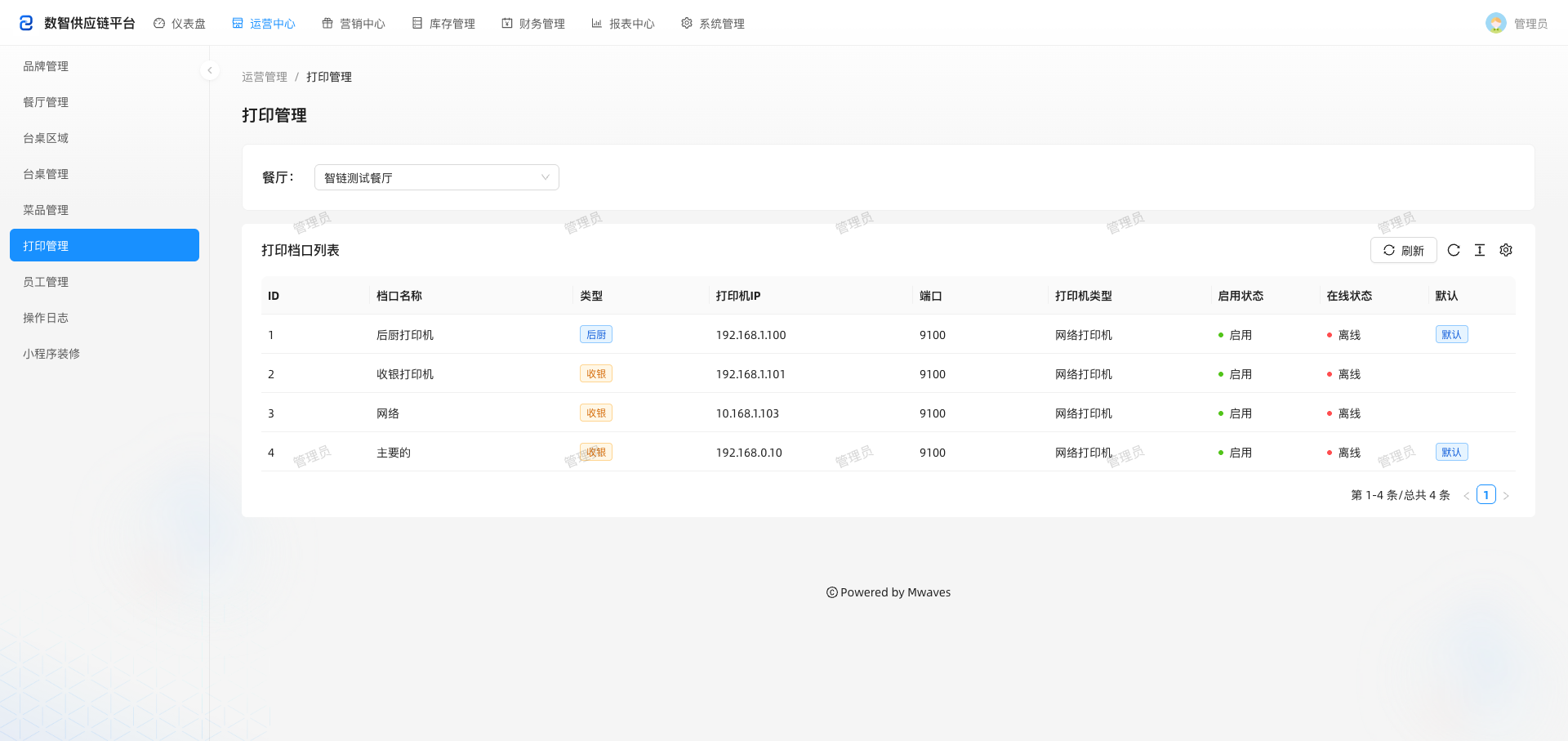The height and width of the screenshot is (741, 1568).
Task: Go to 台桌管理 in sidebar
Action: point(105,174)
